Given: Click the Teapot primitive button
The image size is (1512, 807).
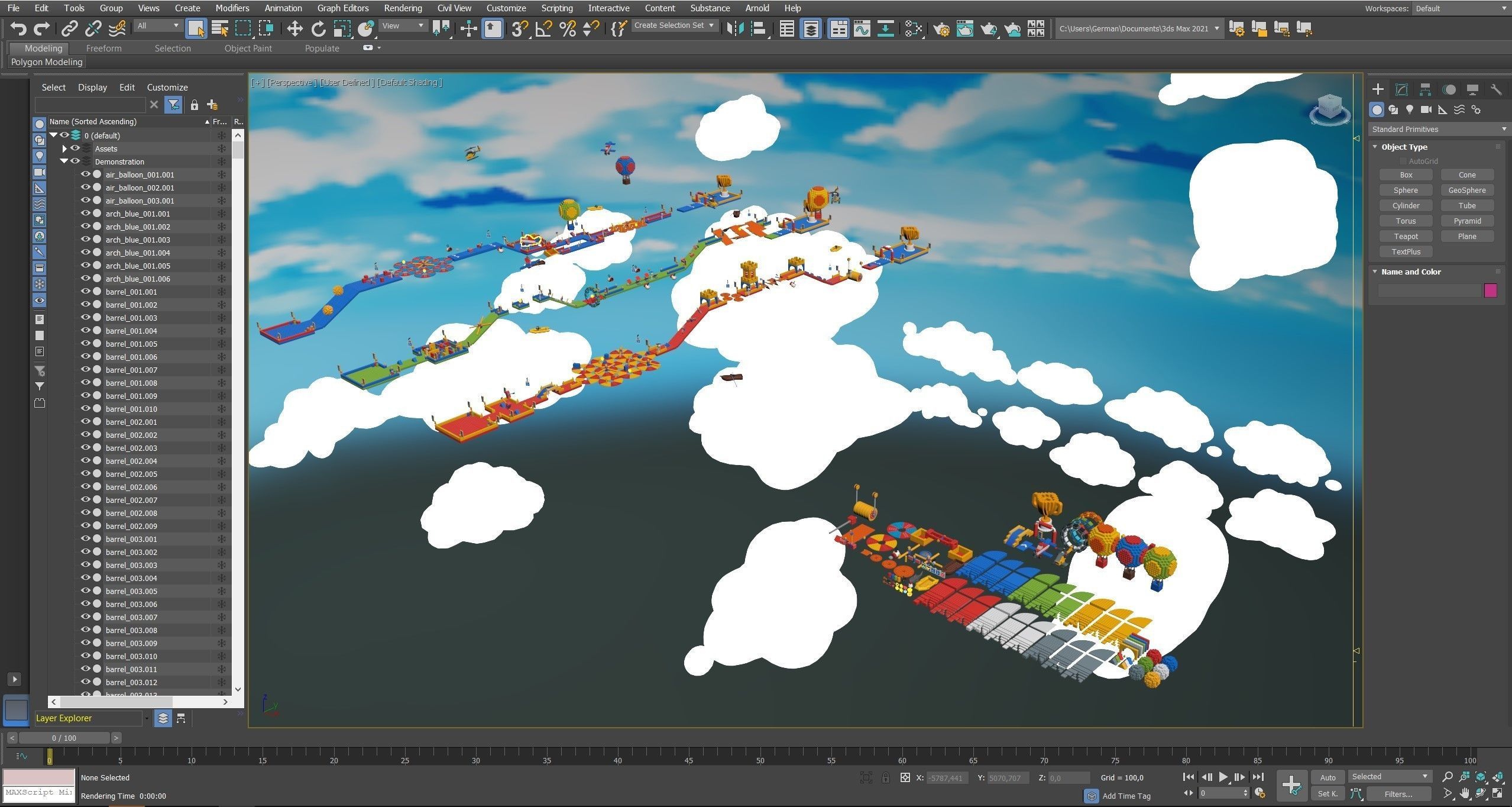Looking at the screenshot, I should (1406, 236).
